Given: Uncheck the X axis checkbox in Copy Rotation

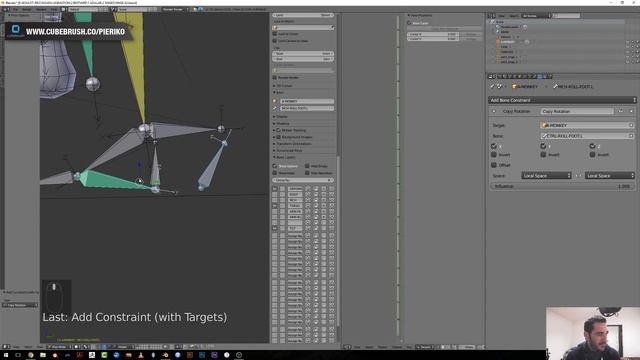Looking at the screenshot, I should (494, 146).
